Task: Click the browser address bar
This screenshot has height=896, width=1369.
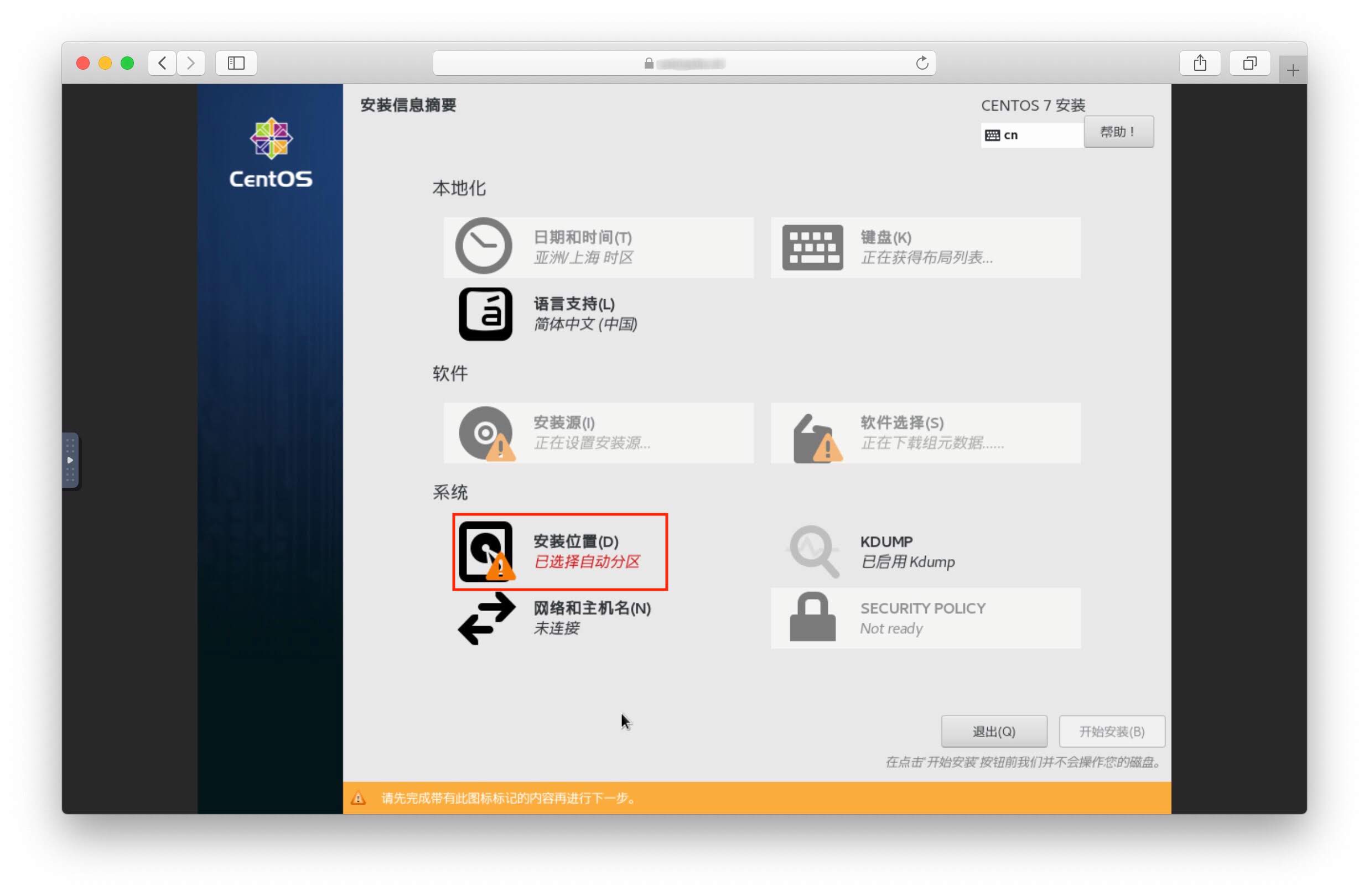Action: pyautogui.click(x=683, y=63)
